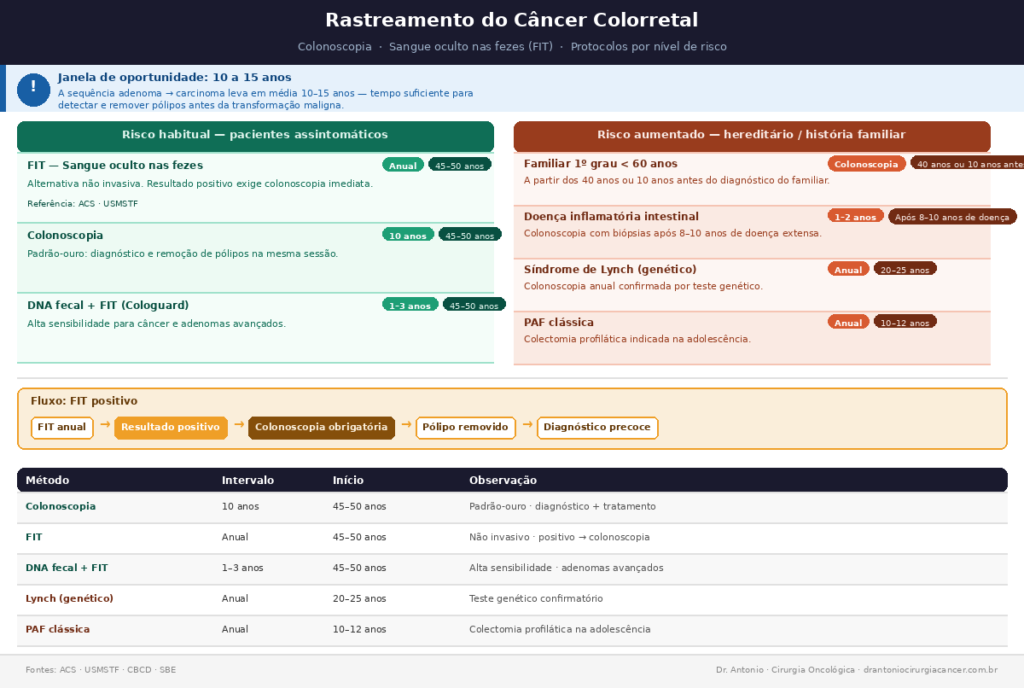Click the 'Observação' table column header
Screen dimensions: 1024x688
(503, 480)
